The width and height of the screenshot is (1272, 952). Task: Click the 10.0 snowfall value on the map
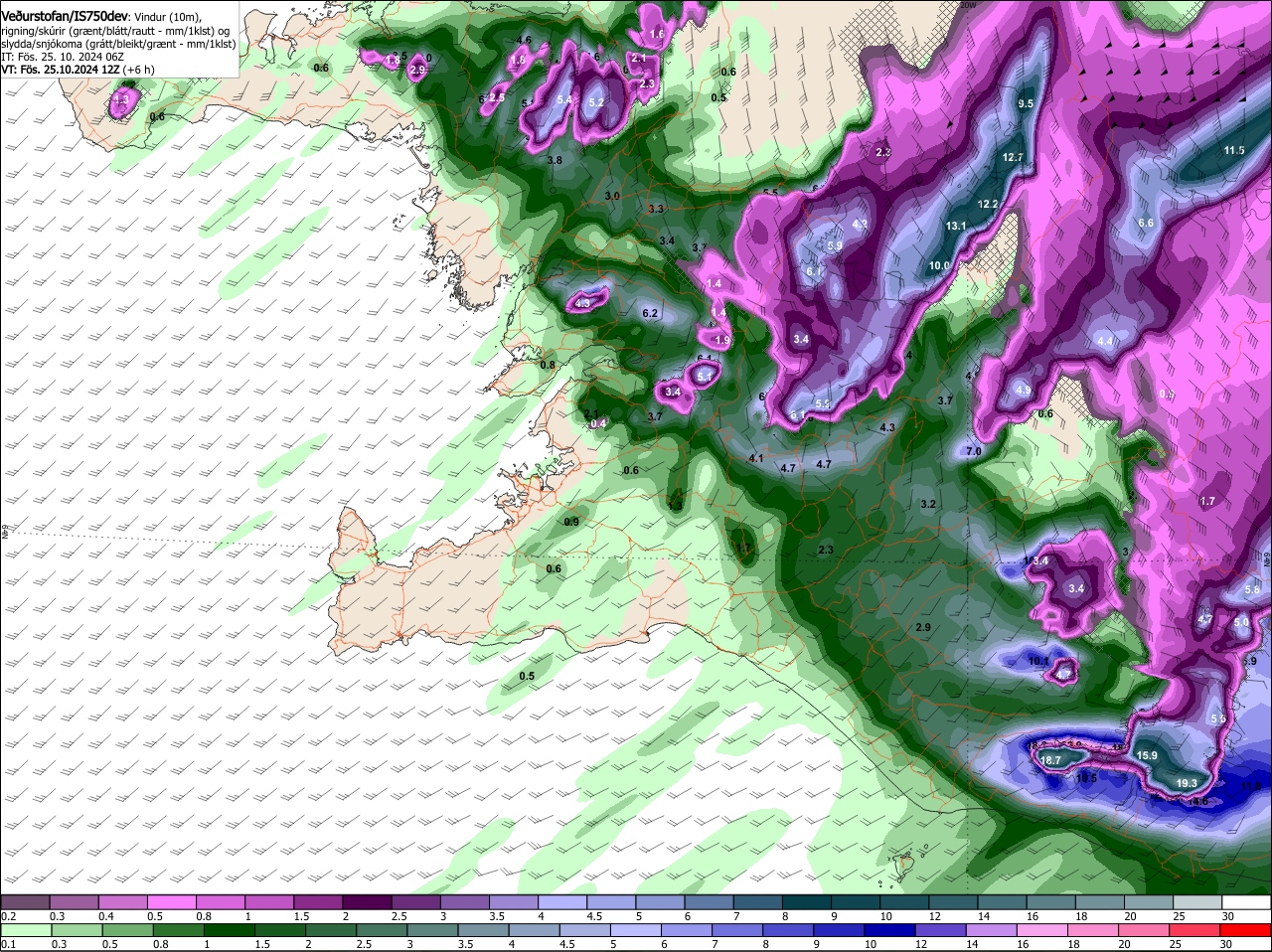coord(939,266)
